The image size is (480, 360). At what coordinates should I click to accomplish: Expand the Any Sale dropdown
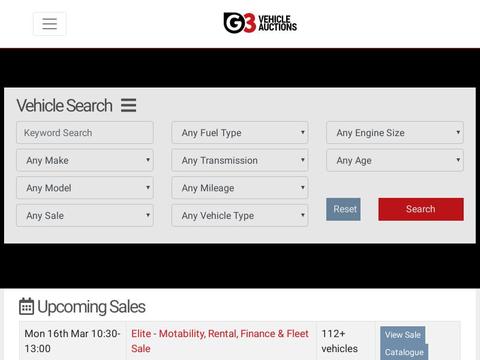click(85, 216)
